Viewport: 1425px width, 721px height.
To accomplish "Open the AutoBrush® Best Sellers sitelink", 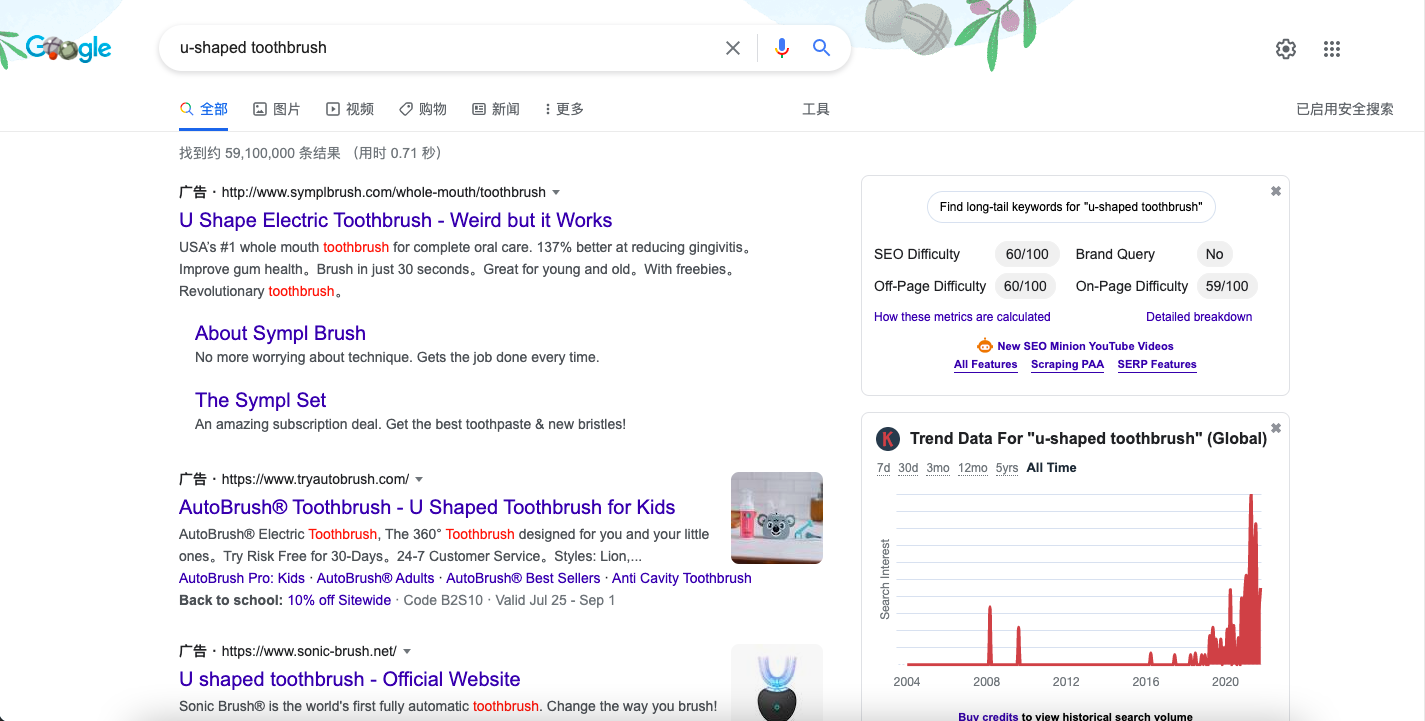I will 523,578.
